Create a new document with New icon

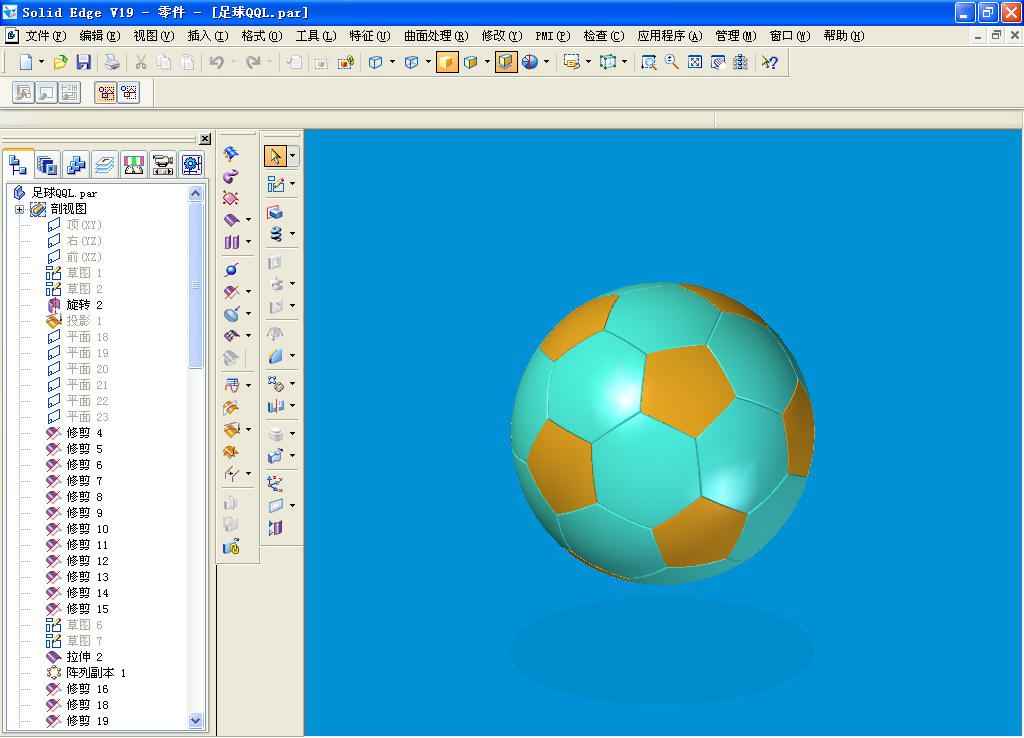(x=25, y=62)
